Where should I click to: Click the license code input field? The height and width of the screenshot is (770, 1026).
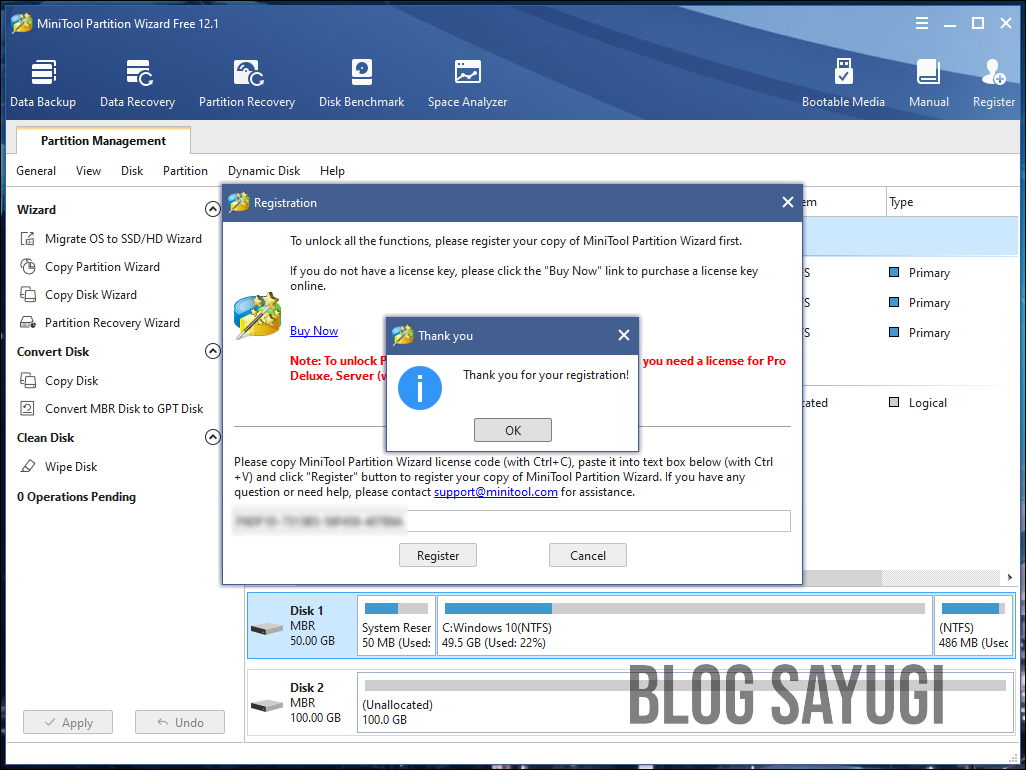[x=597, y=521]
